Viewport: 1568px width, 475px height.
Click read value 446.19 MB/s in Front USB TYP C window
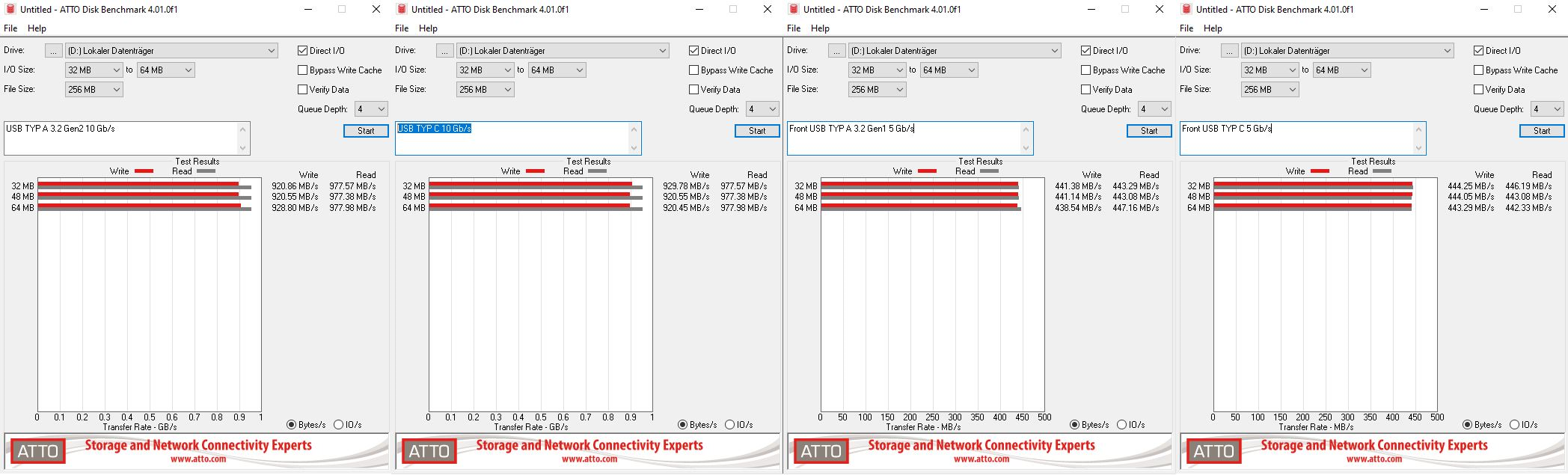pos(1528,186)
